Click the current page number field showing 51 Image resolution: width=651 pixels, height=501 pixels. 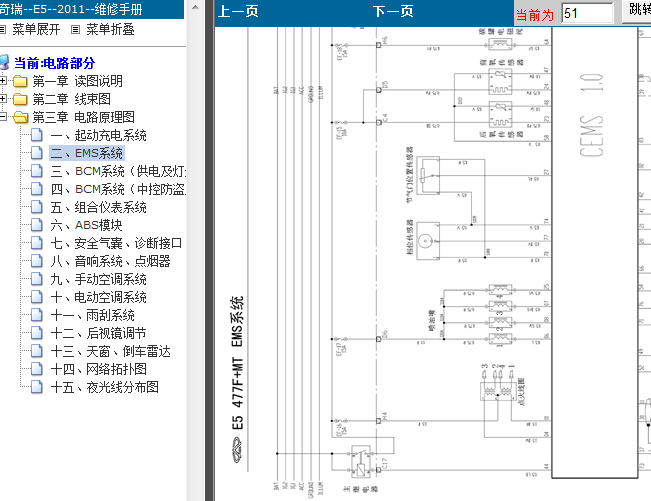[587, 13]
